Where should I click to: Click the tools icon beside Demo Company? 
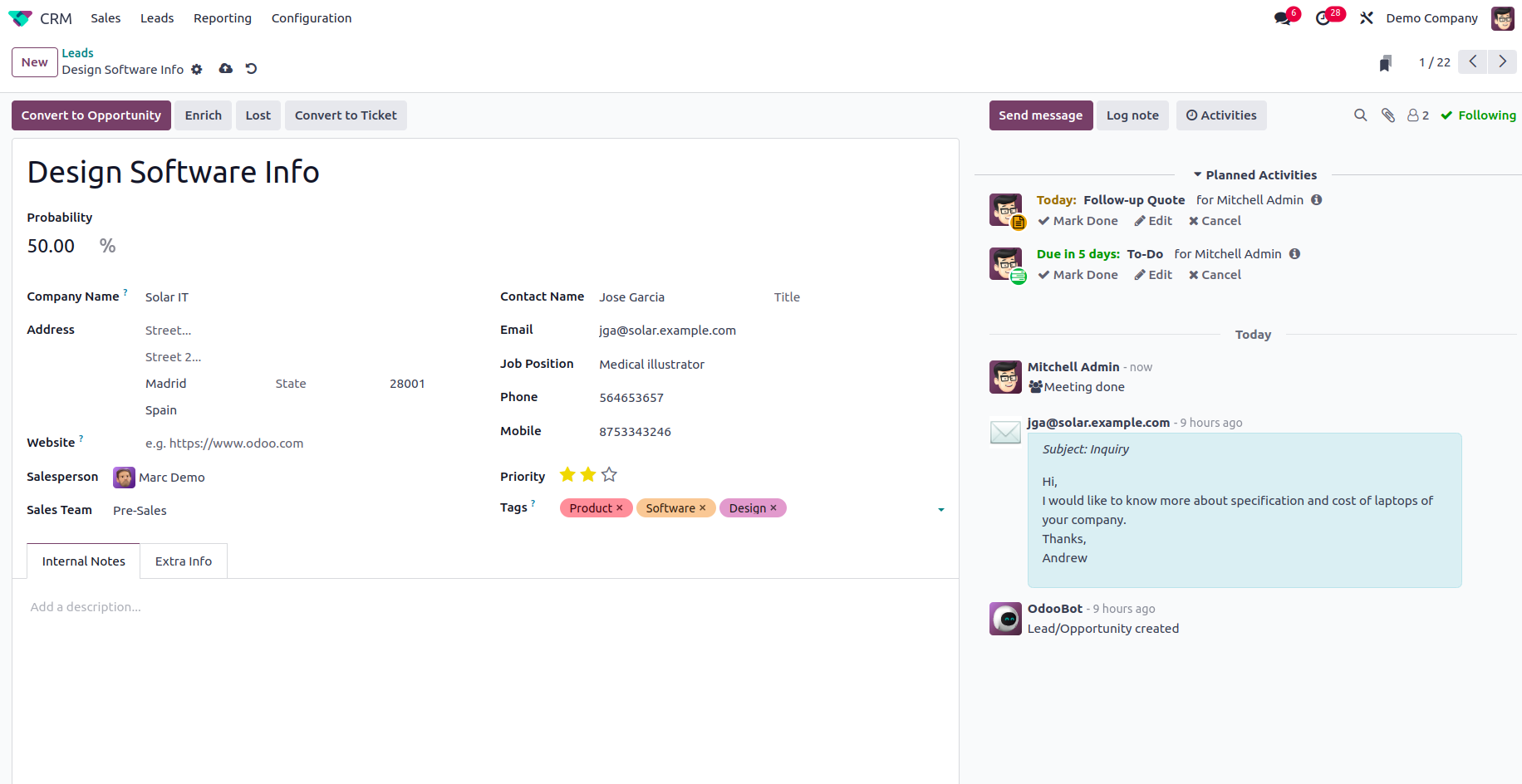[1367, 17]
